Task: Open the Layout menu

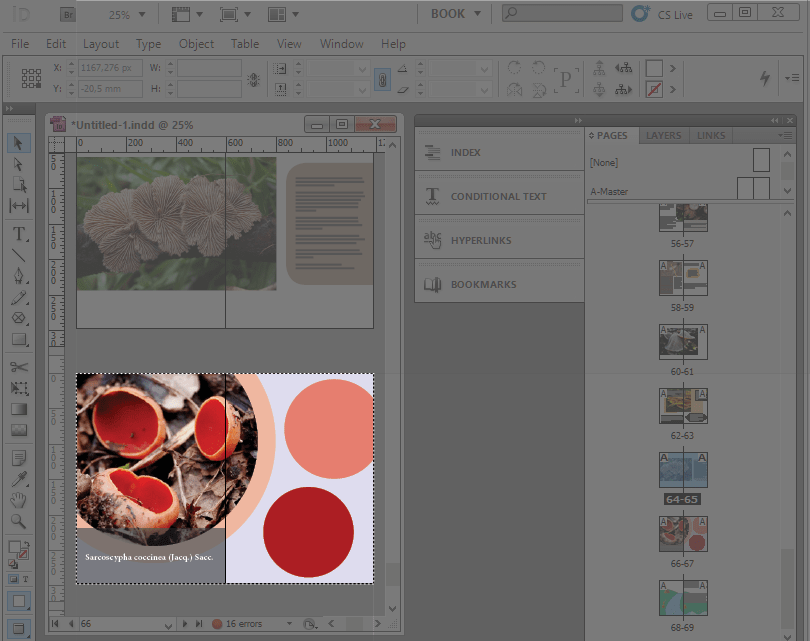Action: (x=100, y=44)
